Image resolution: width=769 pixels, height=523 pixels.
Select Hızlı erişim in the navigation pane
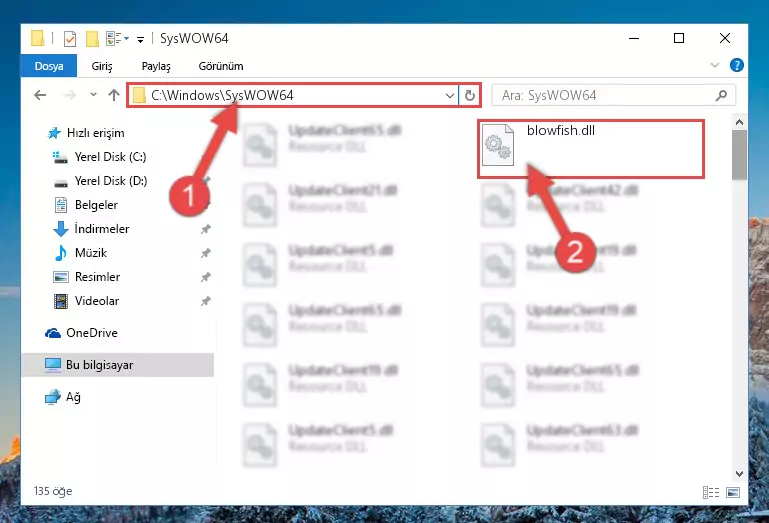pos(85,133)
